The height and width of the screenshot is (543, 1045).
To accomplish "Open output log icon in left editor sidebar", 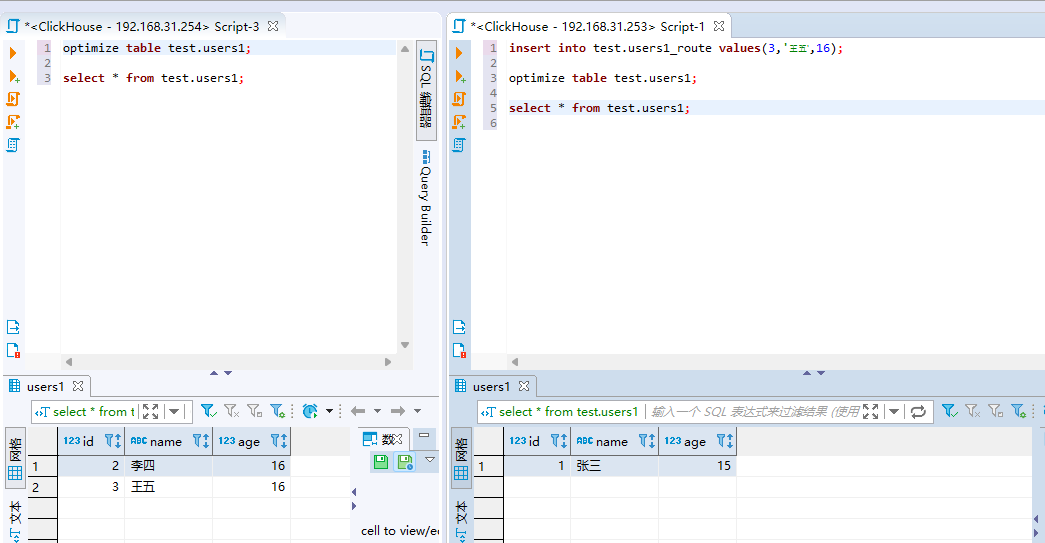I will pyautogui.click(x=13, y=327).
